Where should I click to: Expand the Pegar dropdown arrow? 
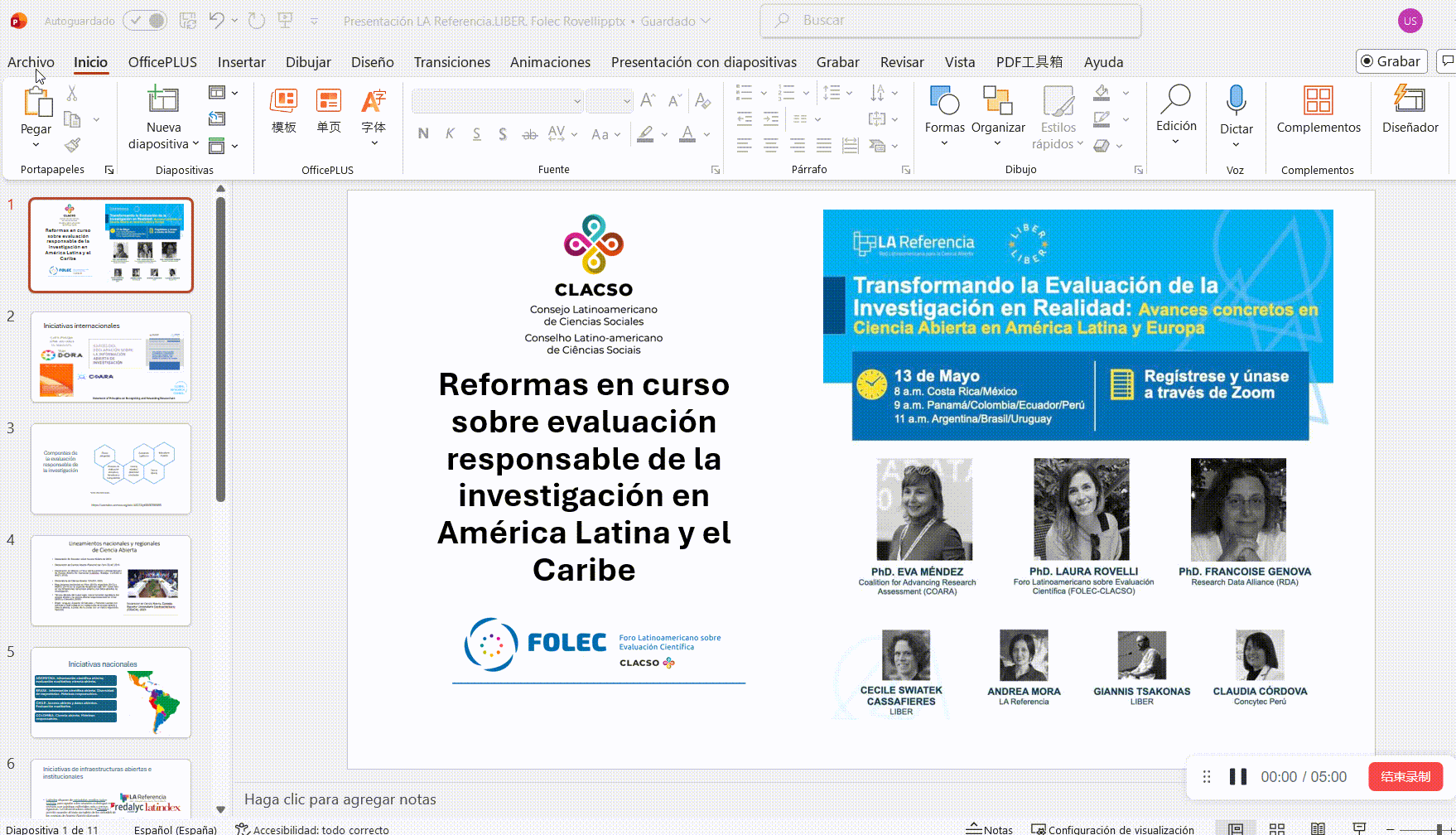tap(36, 146)
